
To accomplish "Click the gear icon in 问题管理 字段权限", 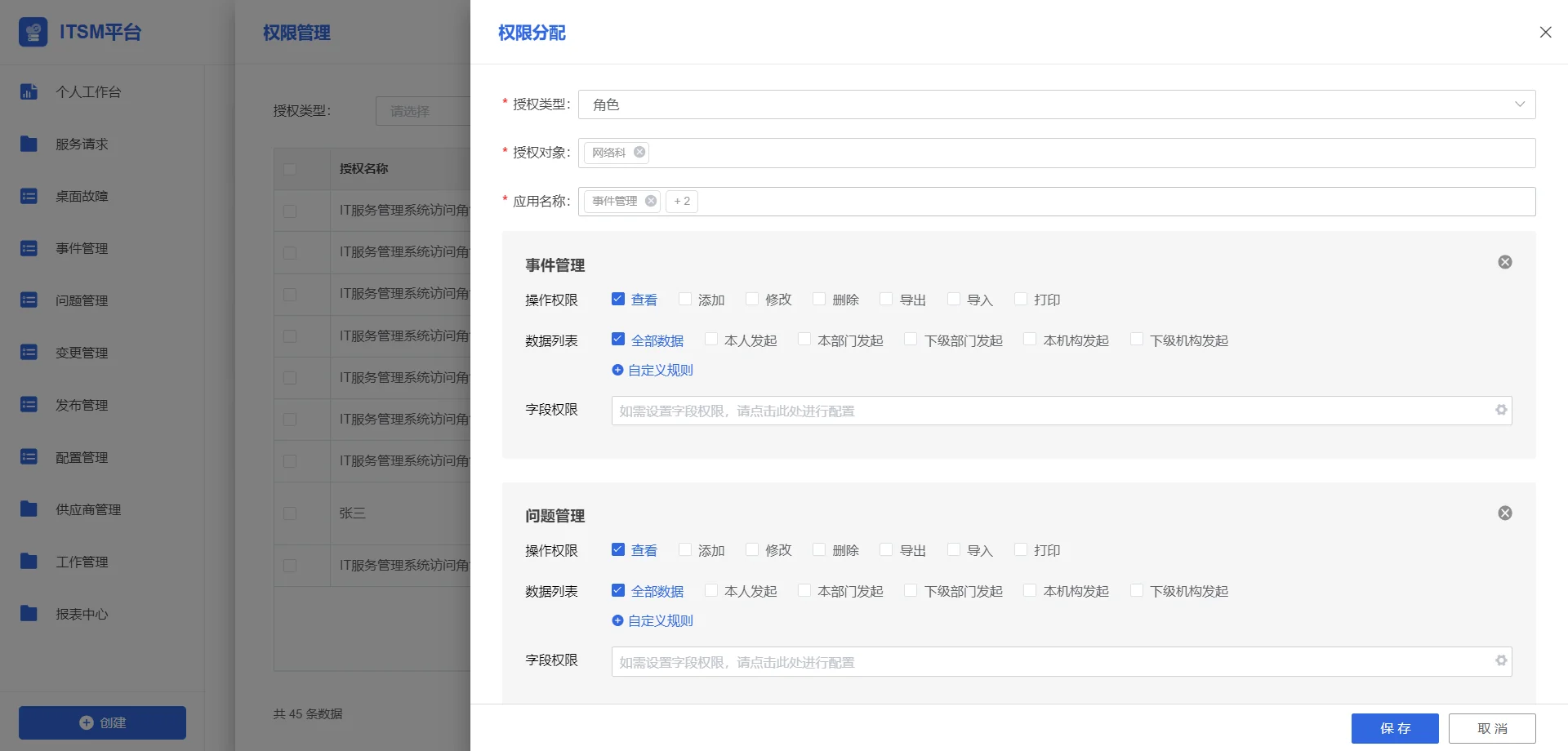I will pyautogui.click(x=1501, y=660).
